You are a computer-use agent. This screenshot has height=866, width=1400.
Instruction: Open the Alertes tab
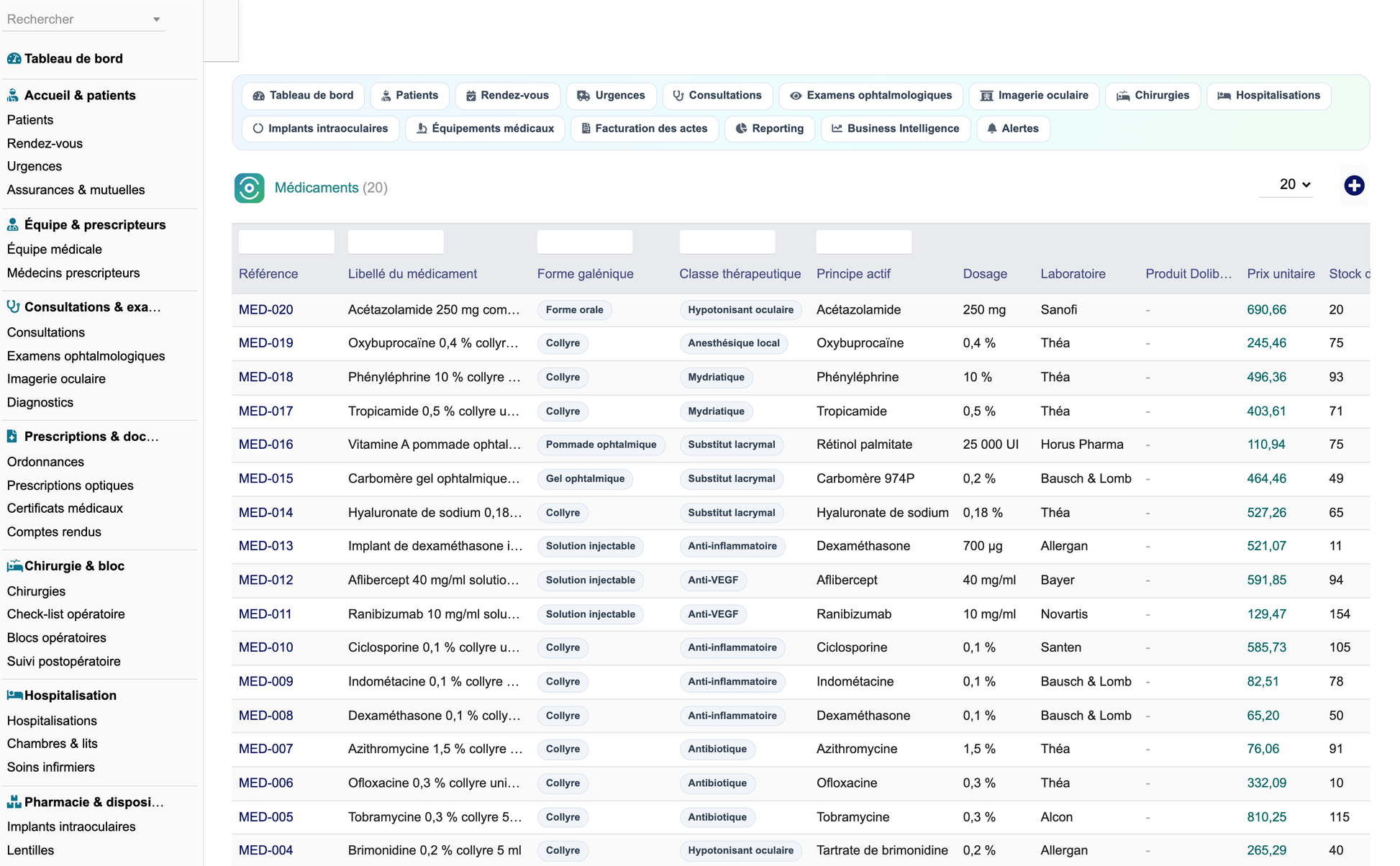pyautogui.click(x=1012, y=129)
